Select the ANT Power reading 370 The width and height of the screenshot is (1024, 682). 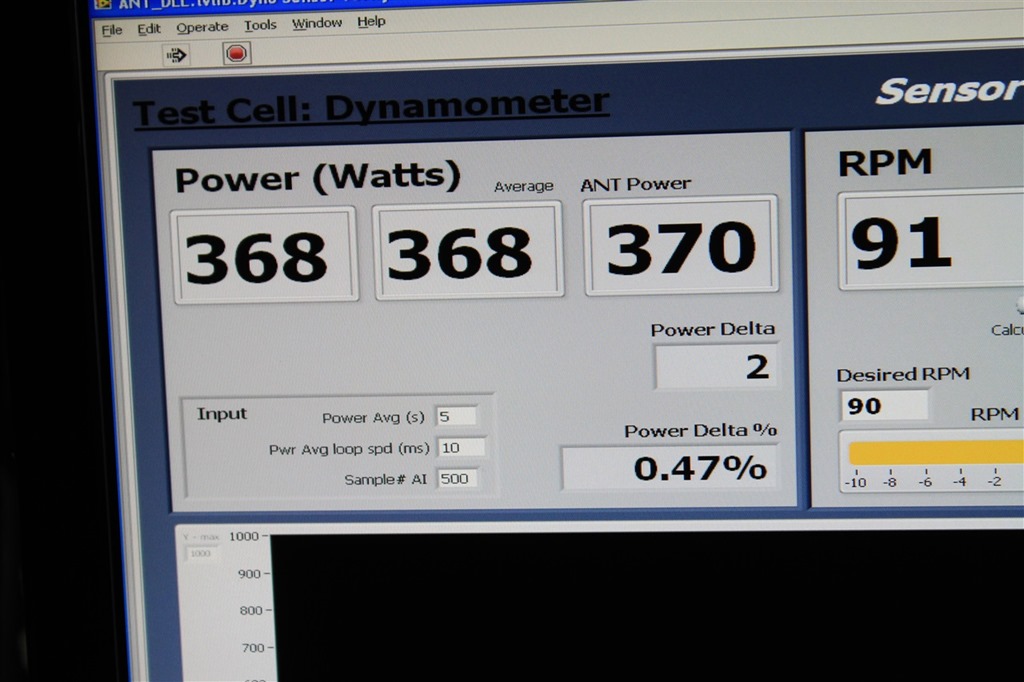pyautogui.click(x=680, y=246)
